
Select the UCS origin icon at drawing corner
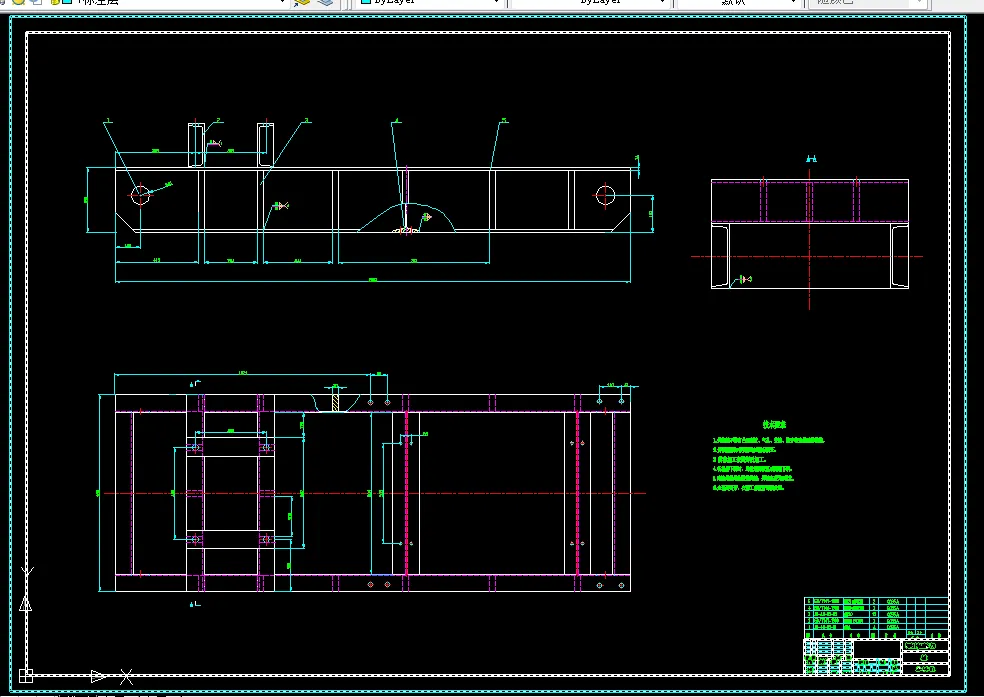(26, 676)
